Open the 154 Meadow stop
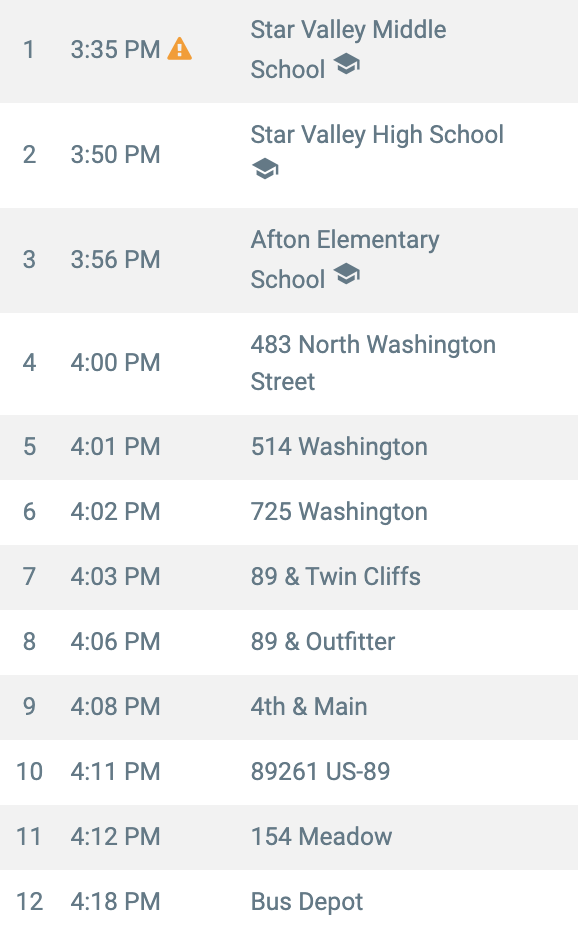Screen dimensions: 578x942 click(x=321, y=836)
